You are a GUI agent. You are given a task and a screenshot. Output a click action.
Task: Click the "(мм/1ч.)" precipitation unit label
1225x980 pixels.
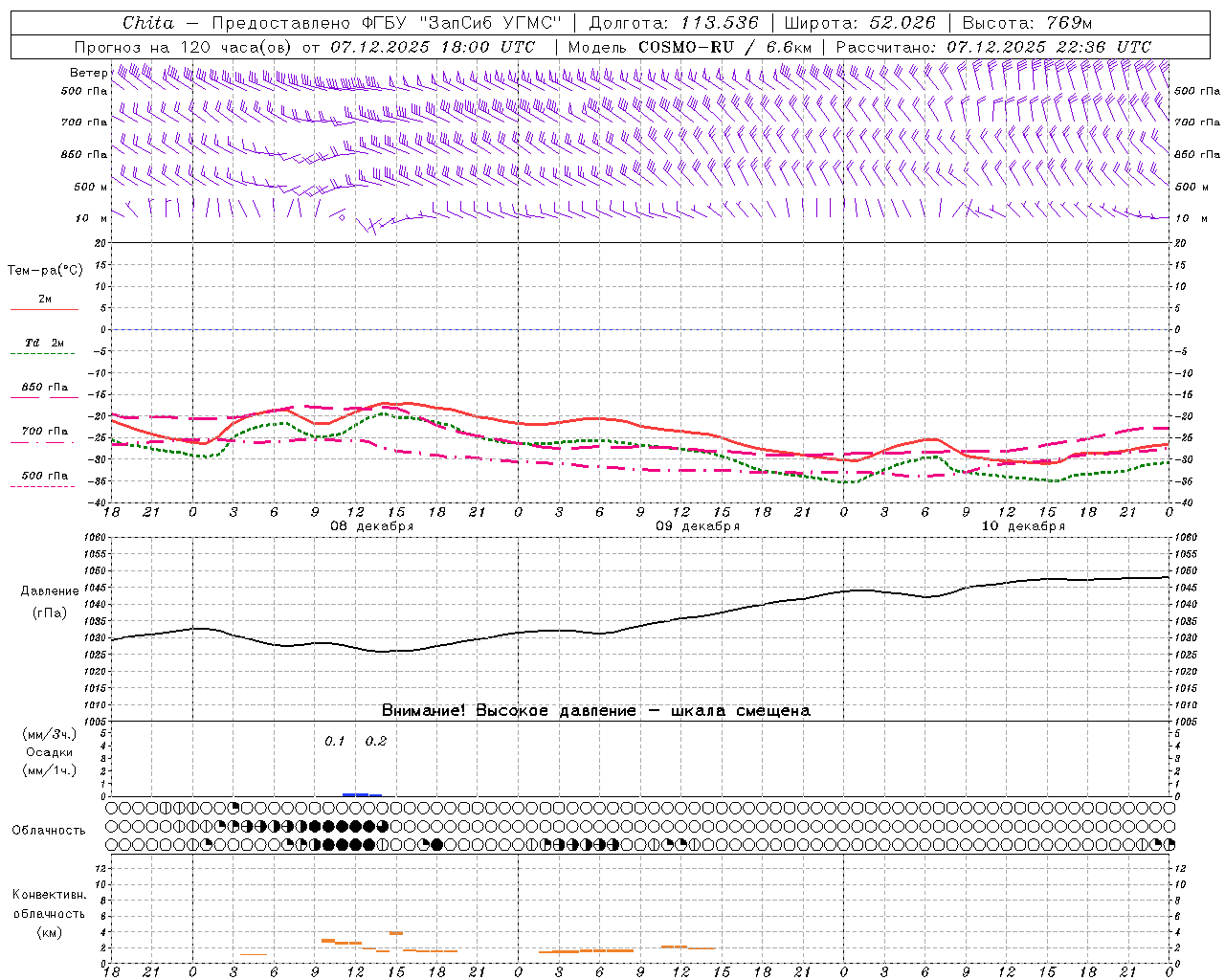point(50,770)
